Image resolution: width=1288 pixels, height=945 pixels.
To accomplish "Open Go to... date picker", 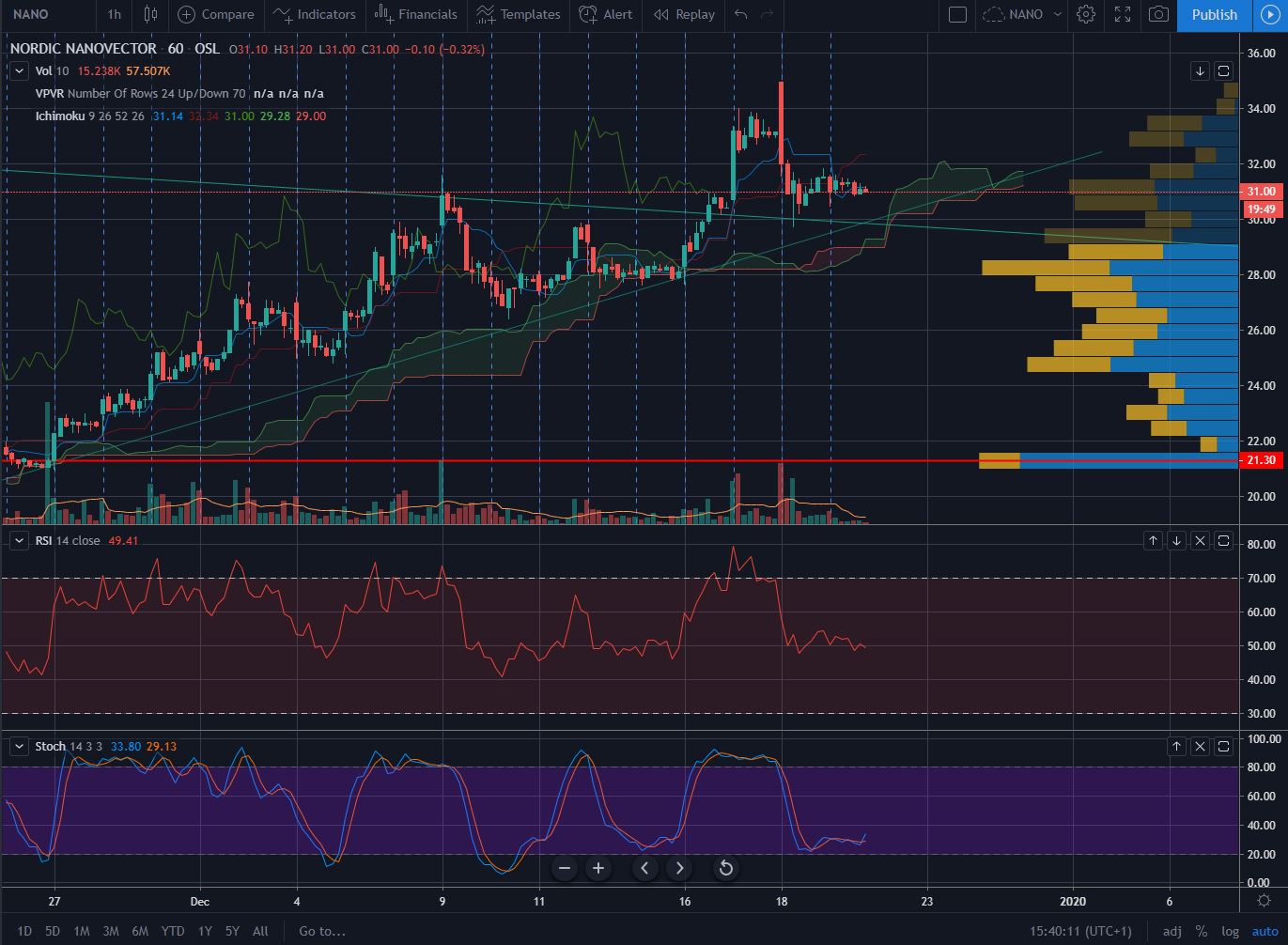I will 322,931.
